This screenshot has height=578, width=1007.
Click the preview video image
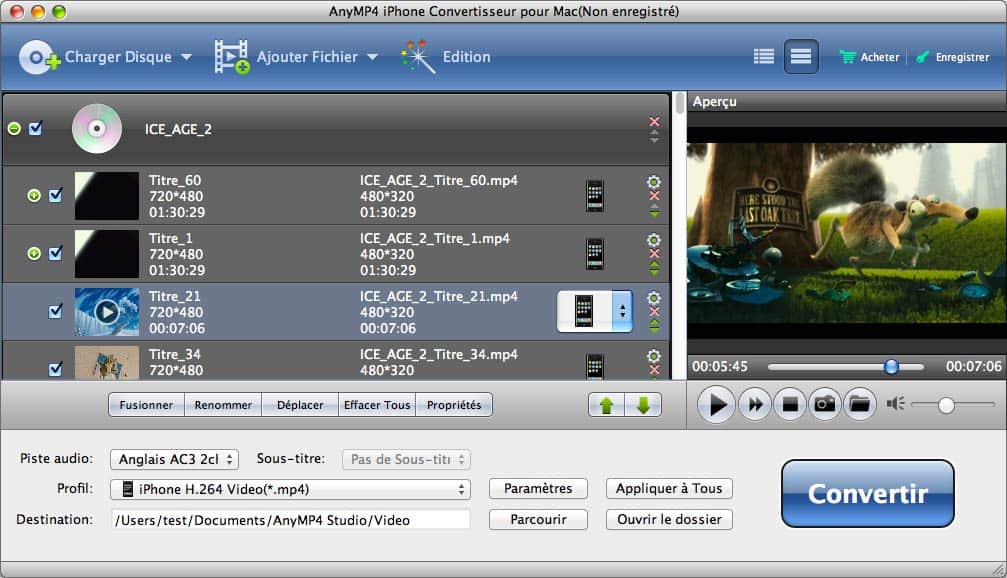coord(846,233)
